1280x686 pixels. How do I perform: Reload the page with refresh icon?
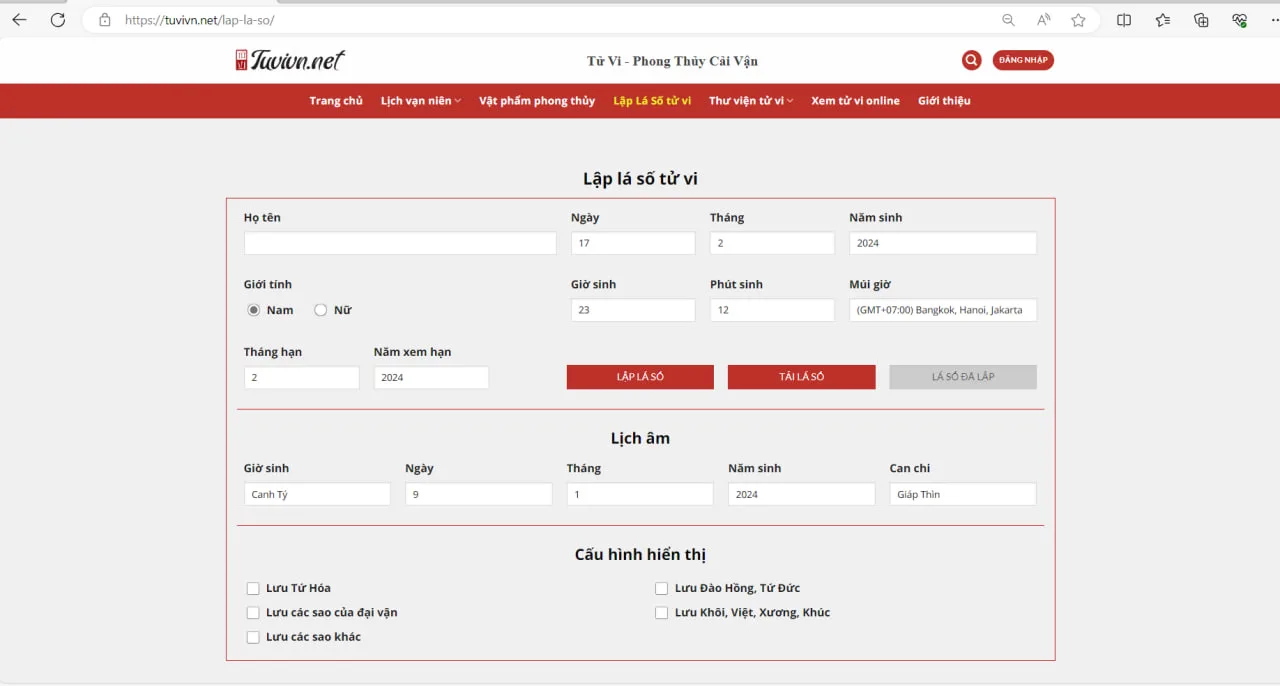pos(58,20)
